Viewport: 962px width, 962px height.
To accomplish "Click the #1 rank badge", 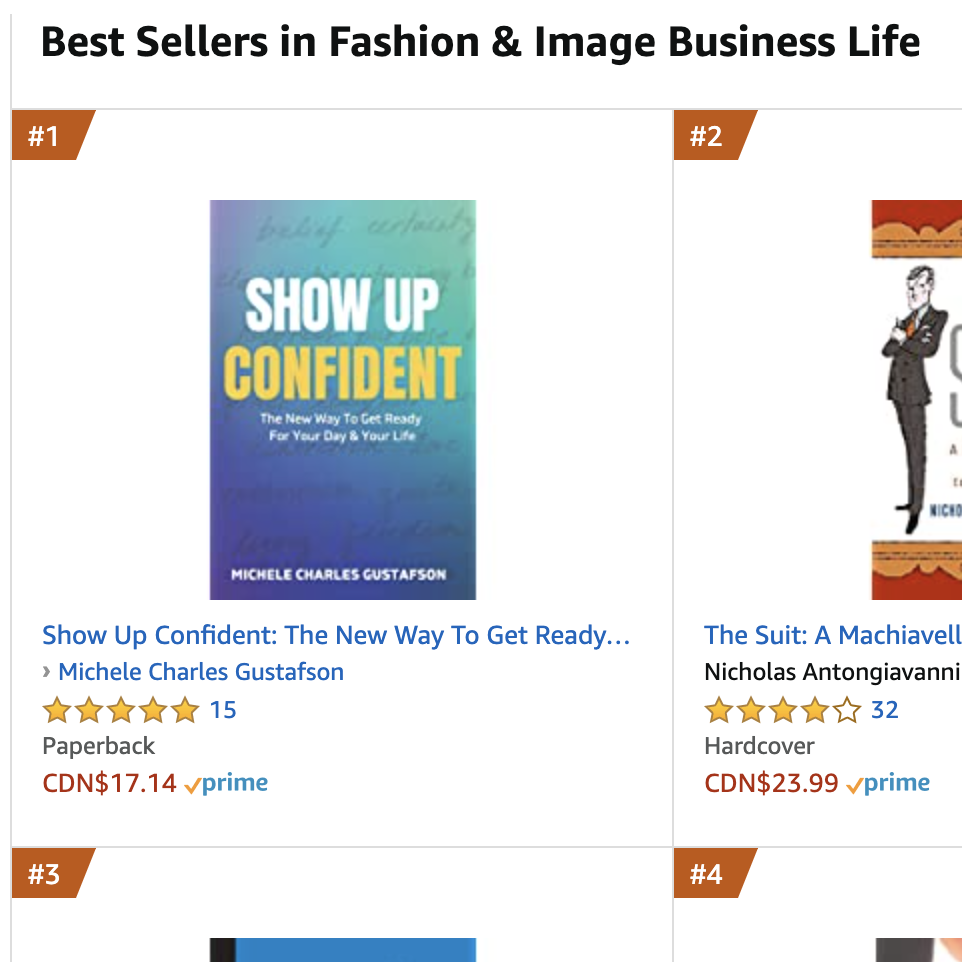I will click(45, 136).
